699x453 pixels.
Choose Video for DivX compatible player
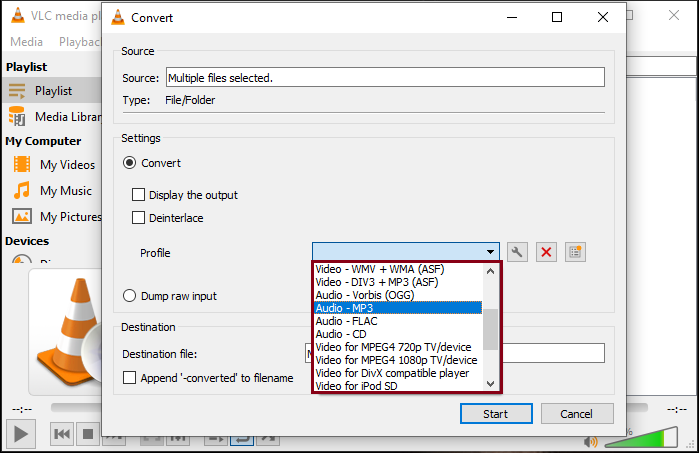(x=398, y=373)
